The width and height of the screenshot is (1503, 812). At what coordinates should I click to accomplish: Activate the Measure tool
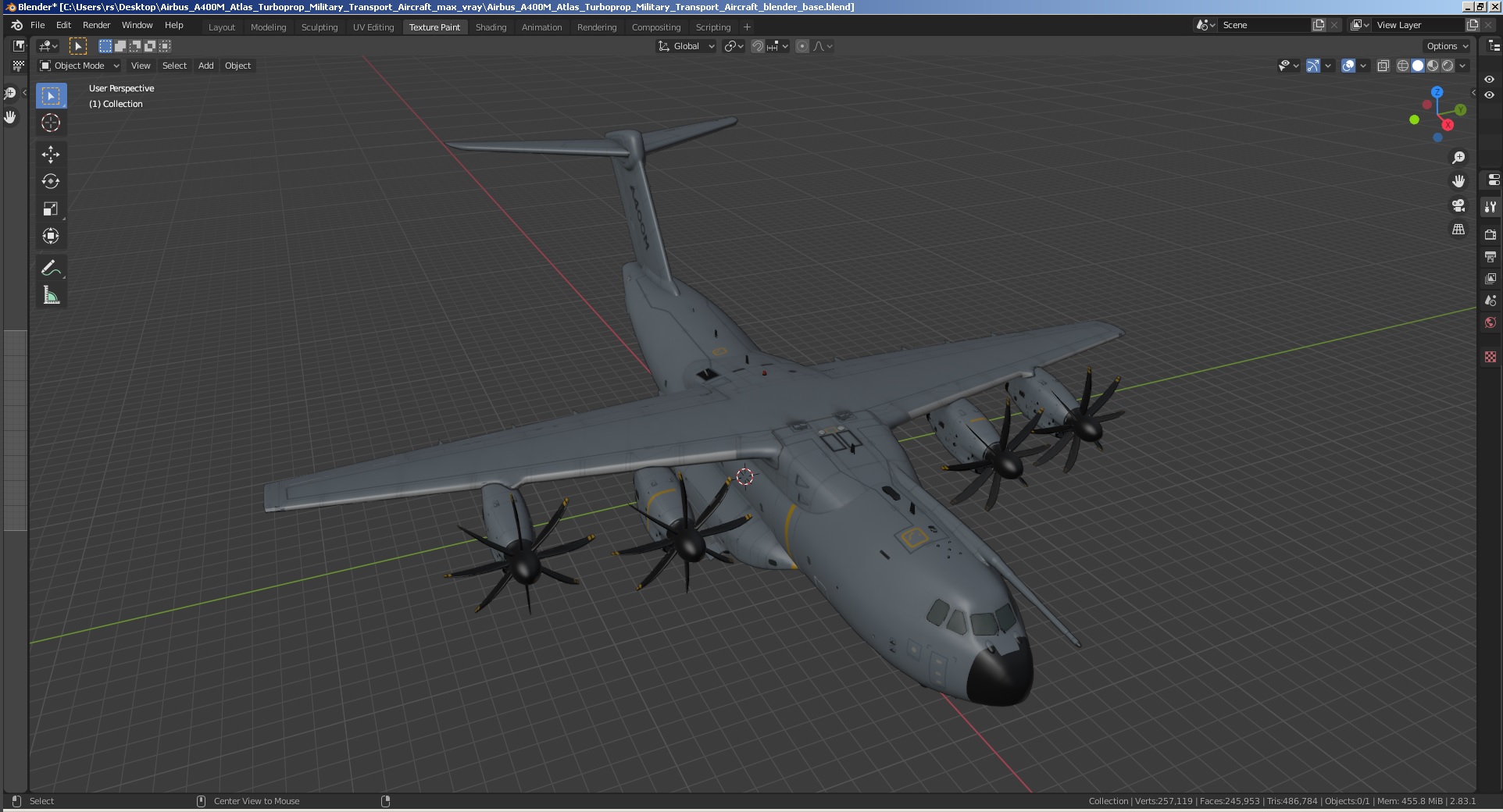tap(51, 295)
